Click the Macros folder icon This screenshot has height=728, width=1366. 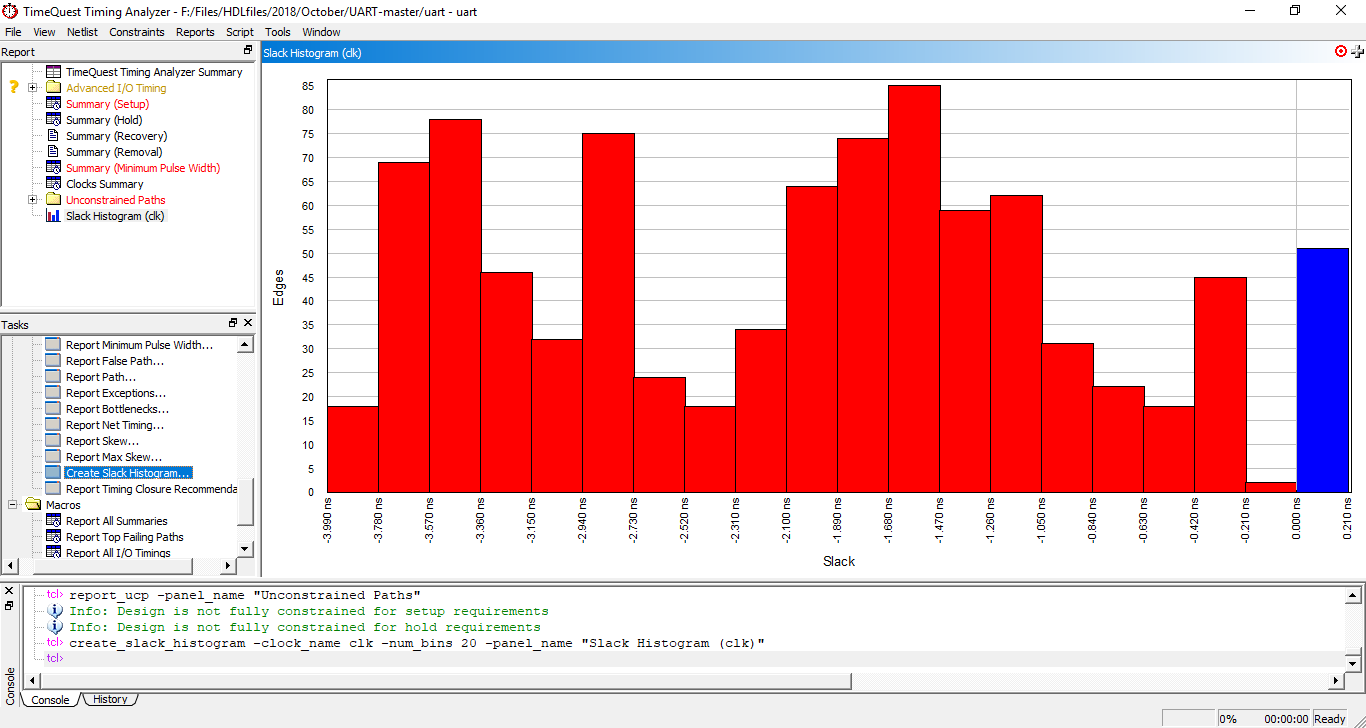33,505
